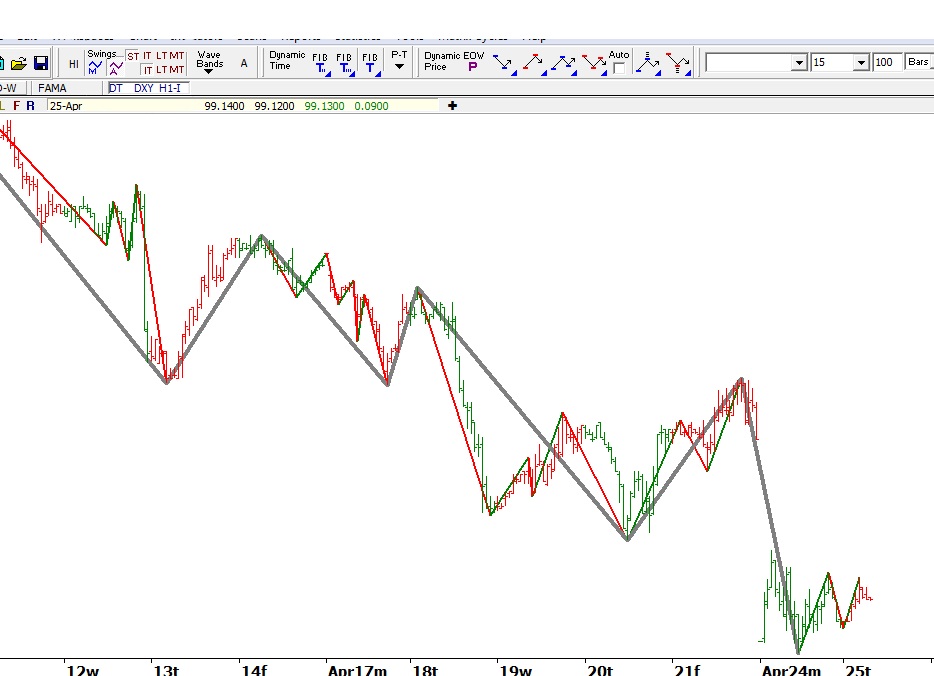This screenshot has width=934, height=676.
Task: Save using the blue floppy disk icon
Action: (x=41, y=63)
